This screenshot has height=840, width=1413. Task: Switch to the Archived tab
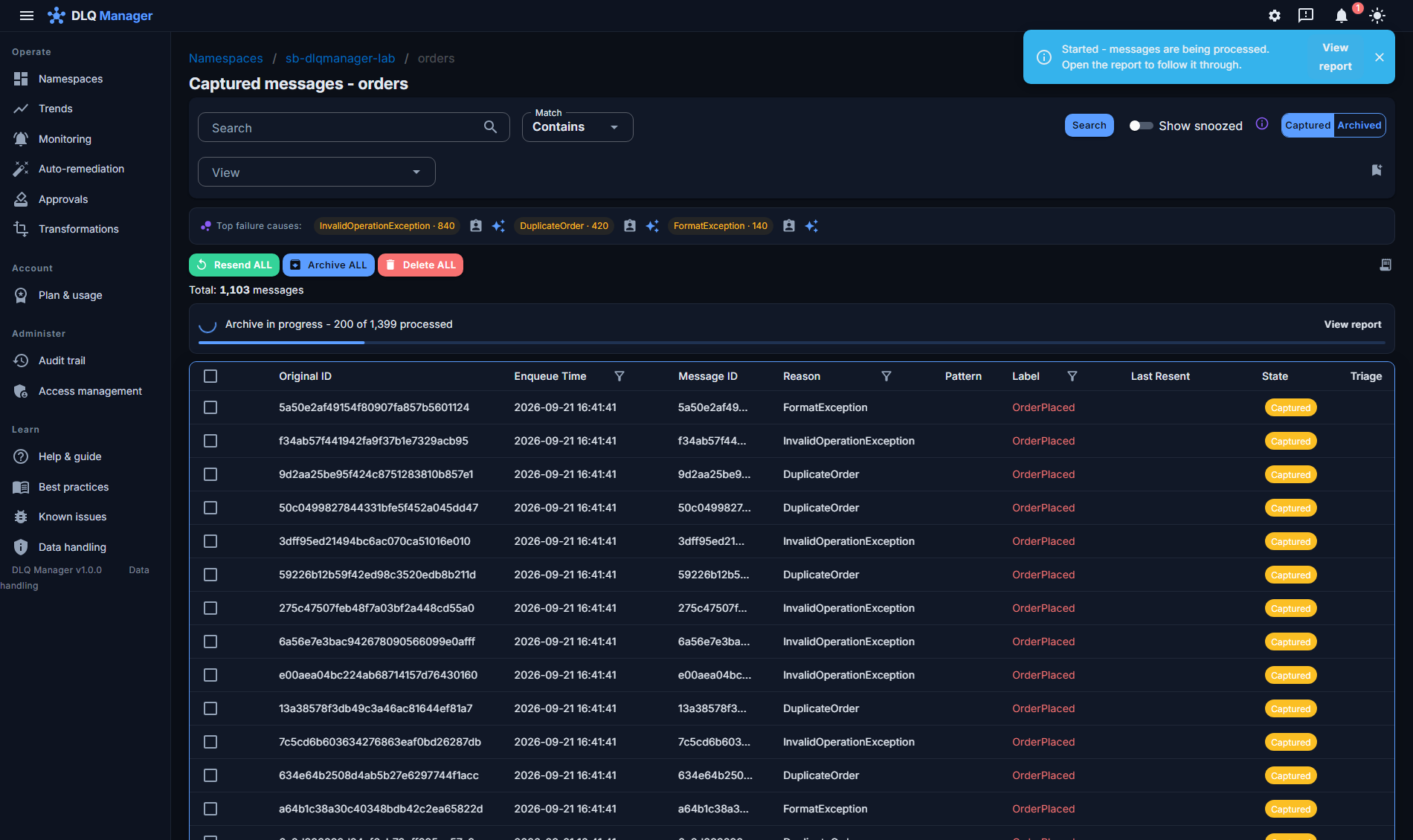coord(1359,126)
